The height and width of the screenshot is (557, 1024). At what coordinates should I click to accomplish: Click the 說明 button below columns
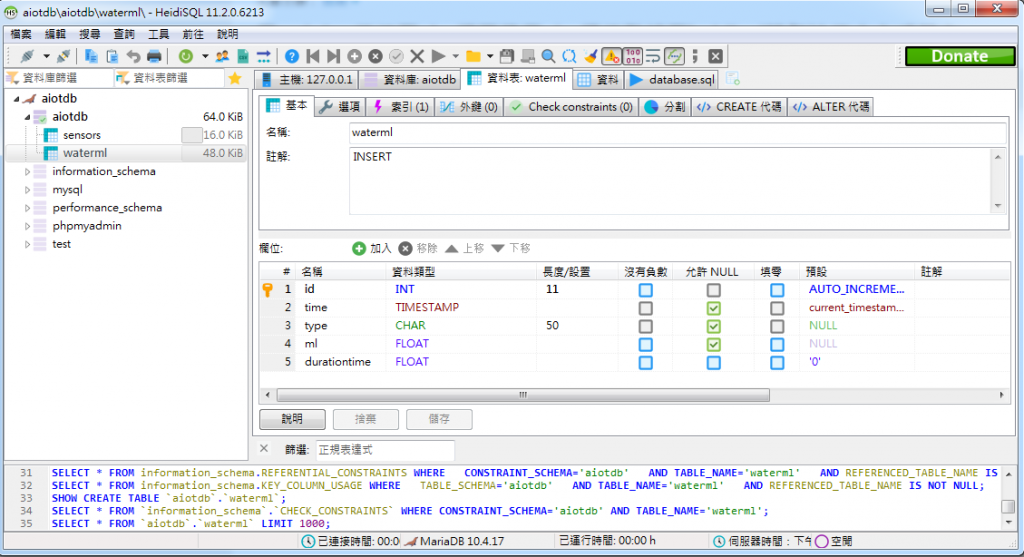point(292,419)
